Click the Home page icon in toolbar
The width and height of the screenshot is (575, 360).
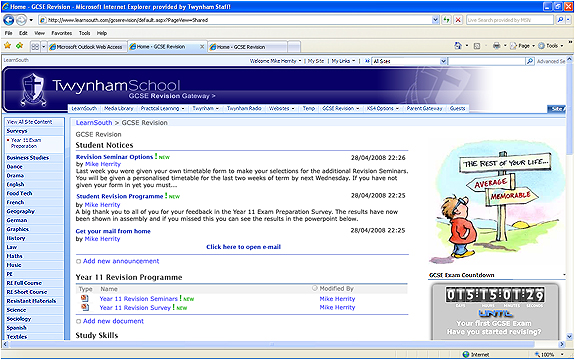458,46
